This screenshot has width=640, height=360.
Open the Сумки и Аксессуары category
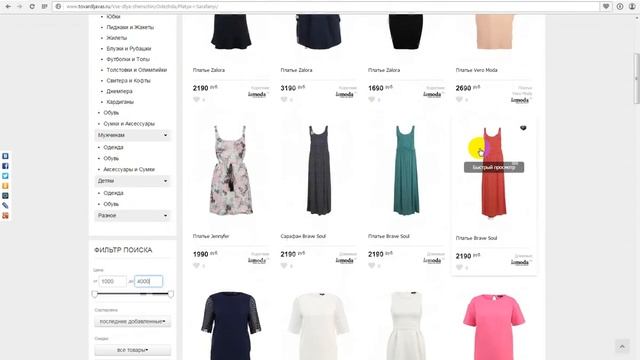(x=129, y=124)
